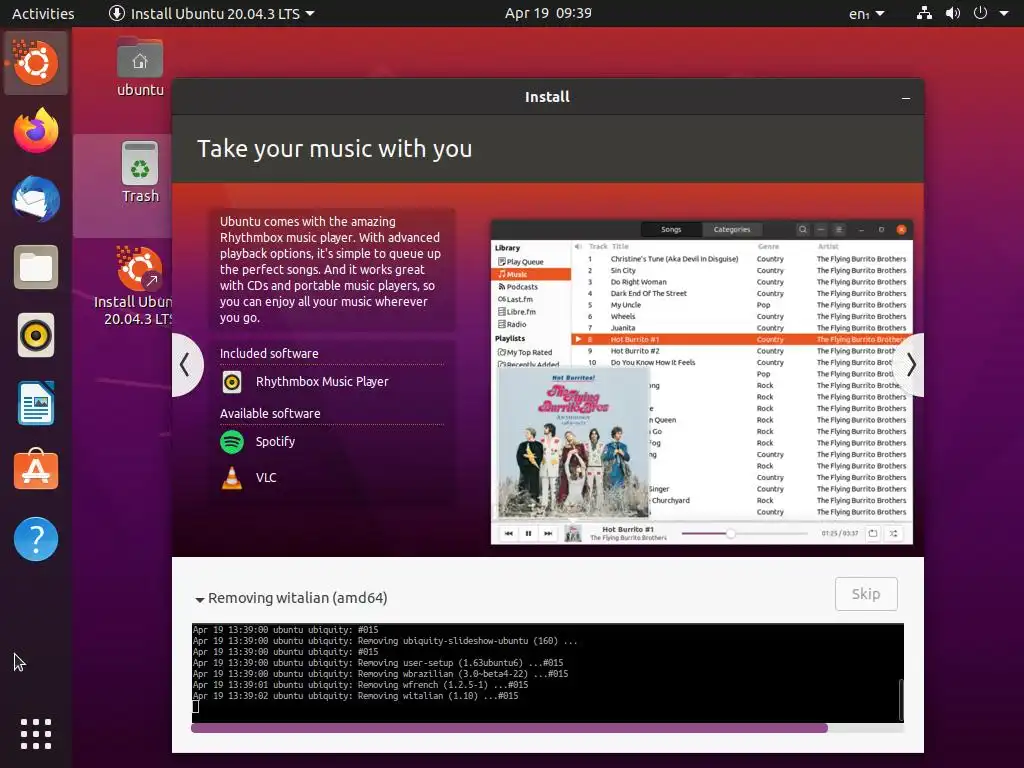Click the 'Hot Burrito #1' highlighted track row
The height and width of the screenshot is (768, 1024).
point(742,340)
